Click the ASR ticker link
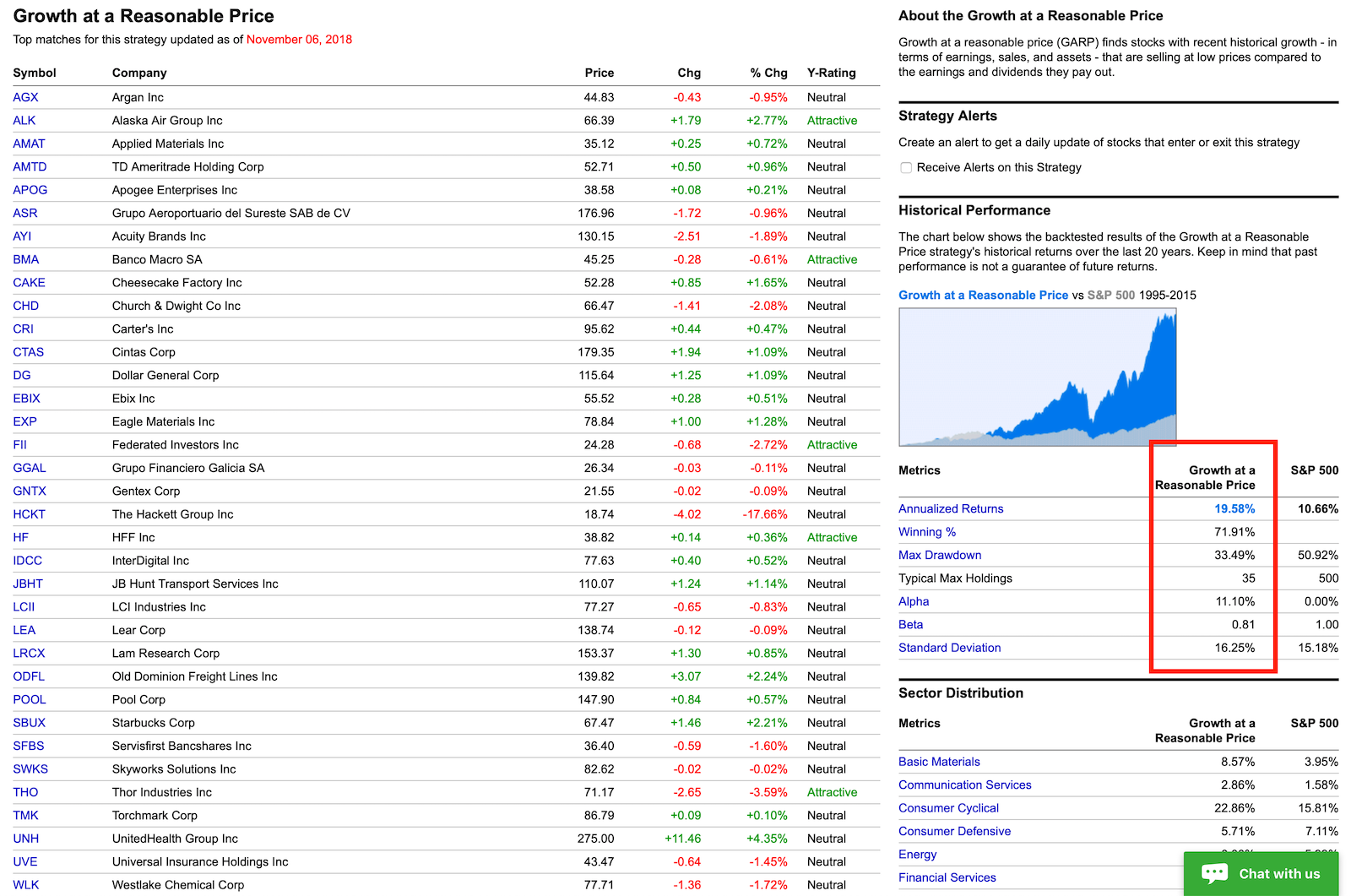This screenshot has width=1351, height=896. click(x=25, y=213)
